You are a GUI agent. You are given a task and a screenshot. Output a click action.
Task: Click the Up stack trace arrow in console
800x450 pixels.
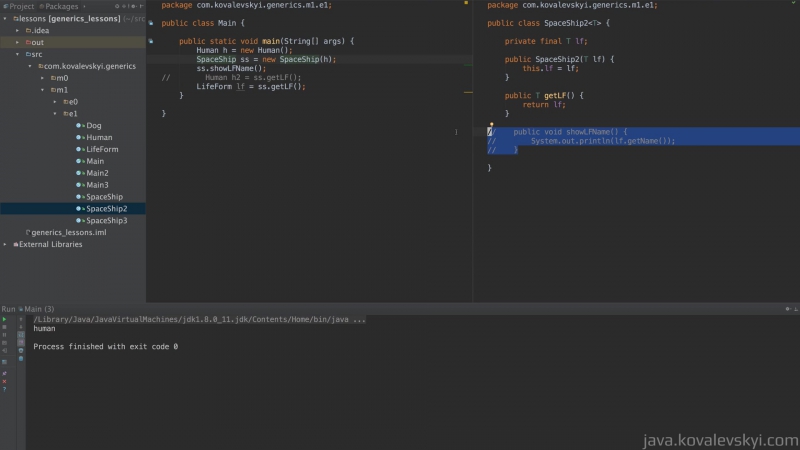pos(21,319)
